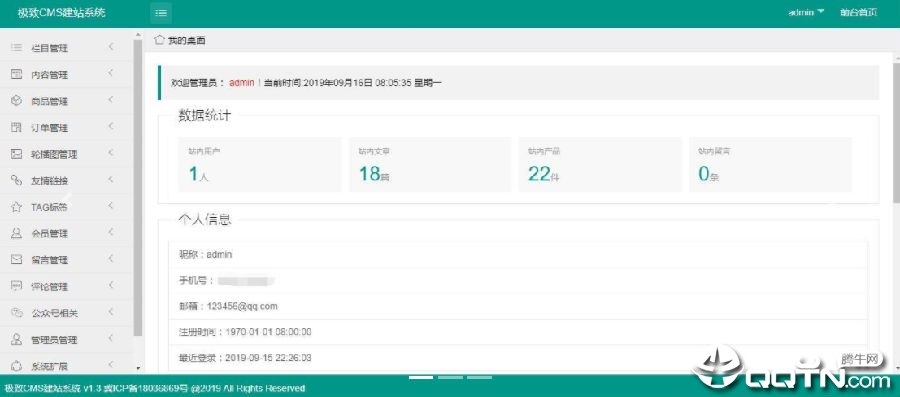Viewport: 900px width, 397px height.
Task: Expand the 友情链接 chevron arrow
Action: [x=110, y=179]
